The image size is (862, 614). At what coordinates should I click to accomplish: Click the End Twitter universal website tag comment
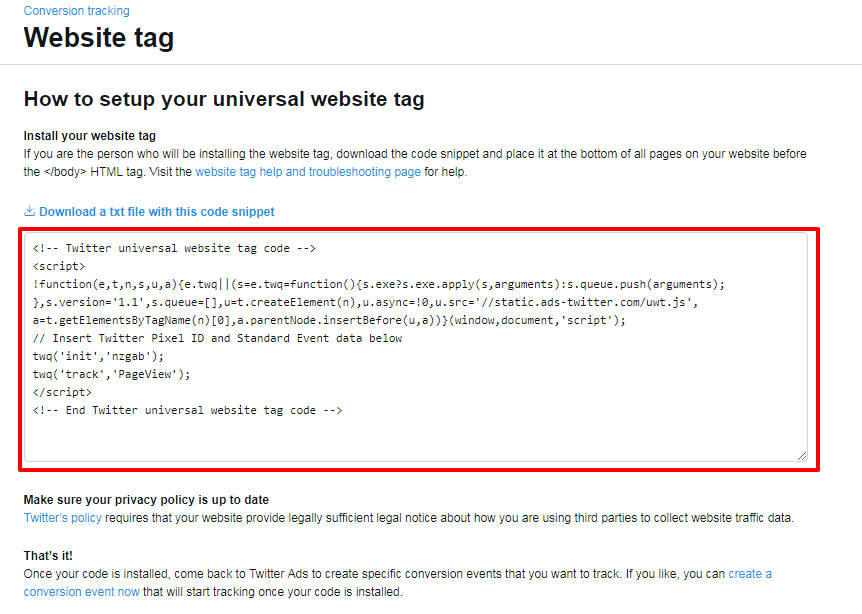tap(188, 410)
